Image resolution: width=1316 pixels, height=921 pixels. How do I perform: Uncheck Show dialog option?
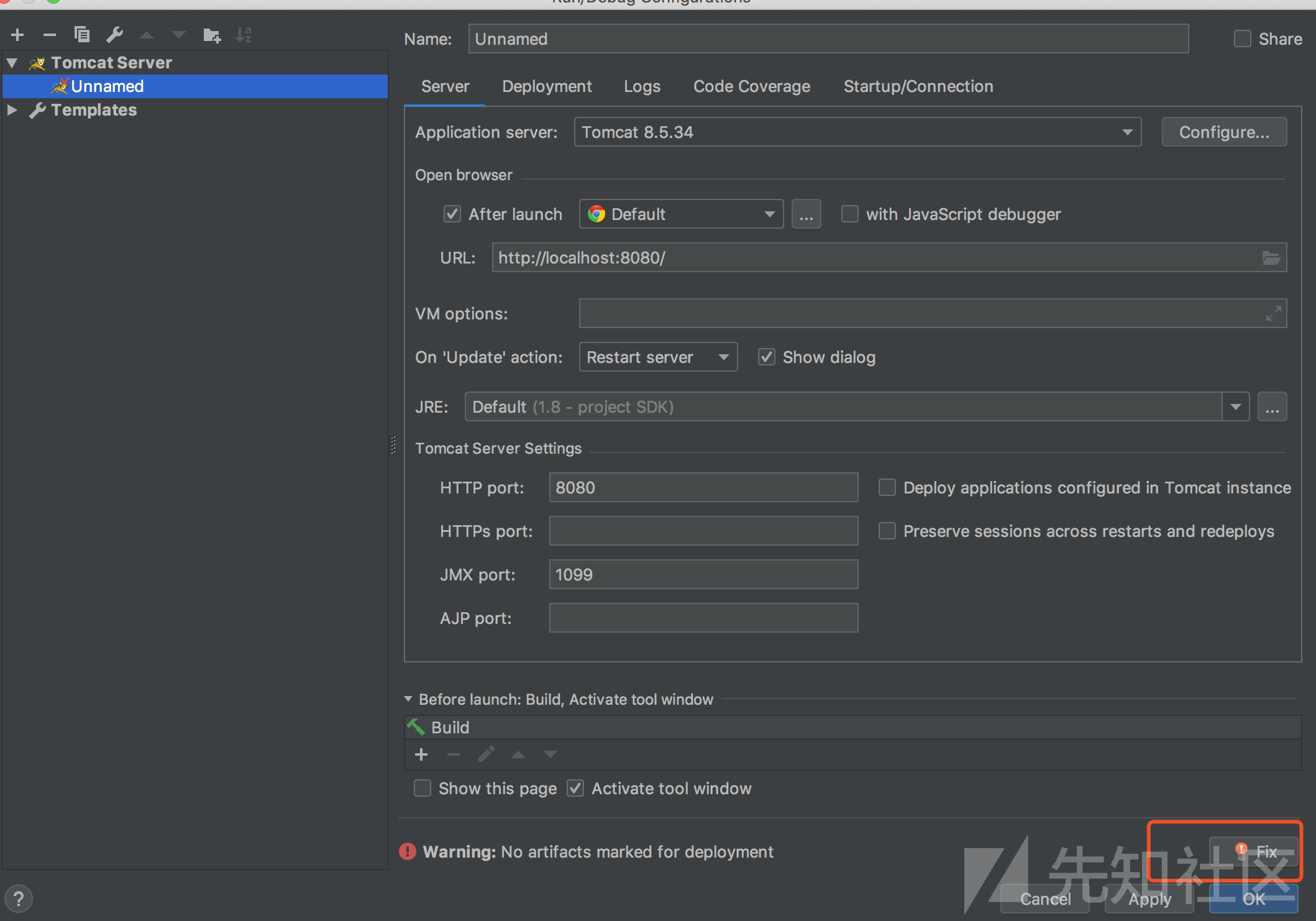(x=766, y=357)
